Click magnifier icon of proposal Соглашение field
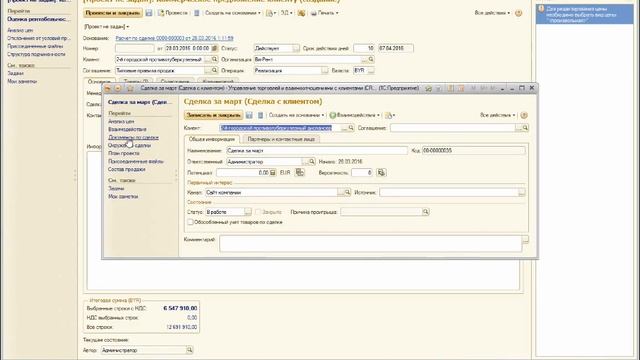 (x=214, y=70)
